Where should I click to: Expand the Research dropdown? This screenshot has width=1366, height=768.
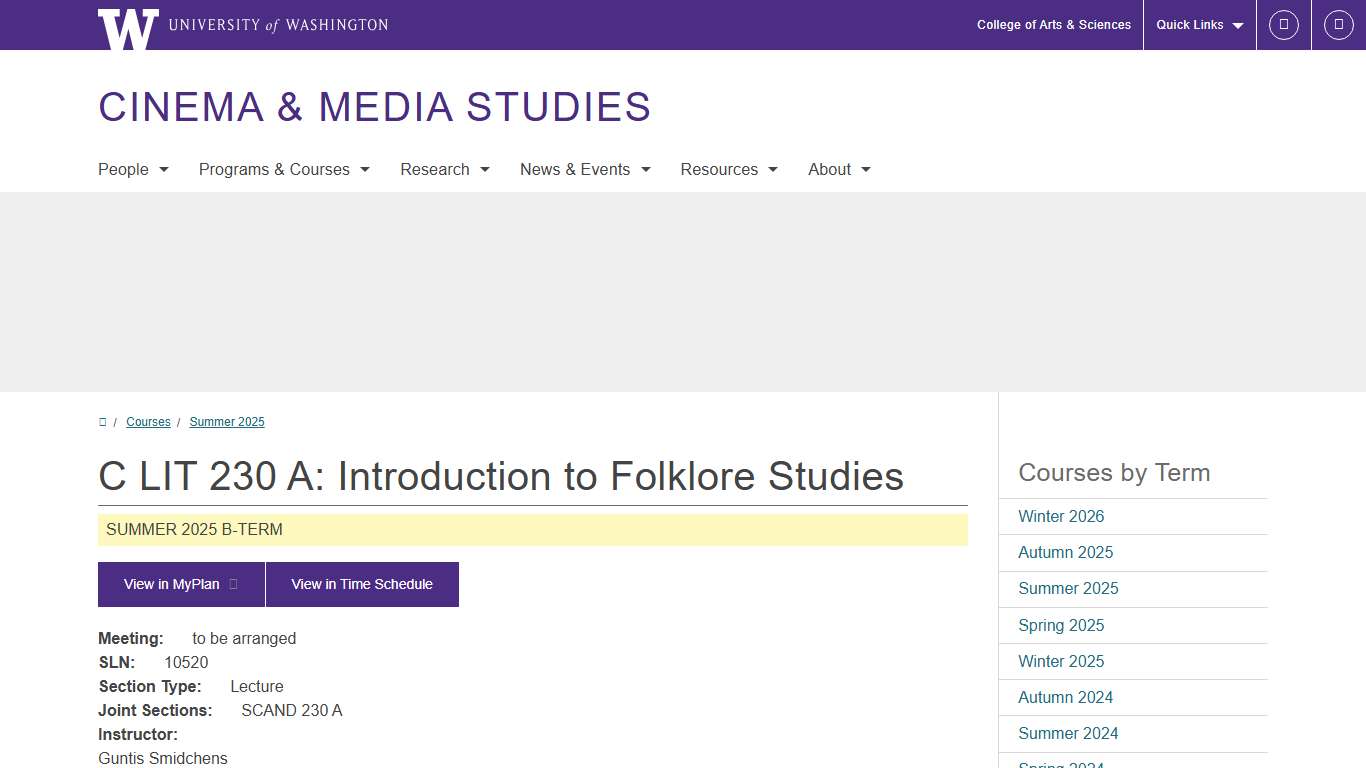444,169
